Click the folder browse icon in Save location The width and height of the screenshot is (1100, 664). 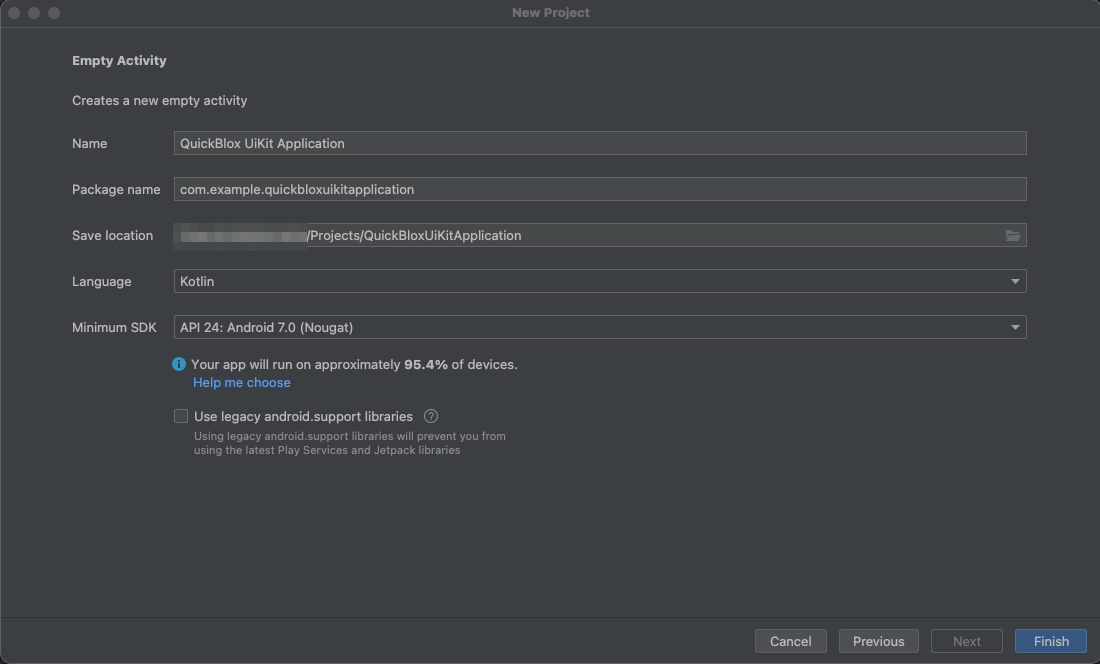tap(1012, 236)
